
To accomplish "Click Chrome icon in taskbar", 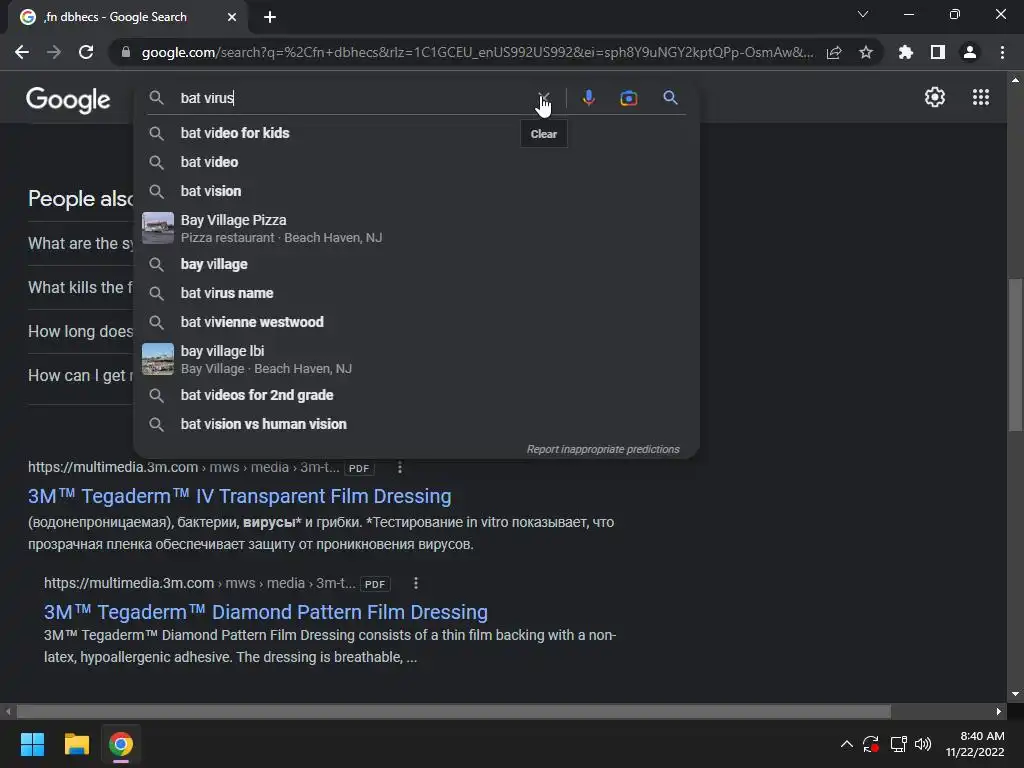I will pyautogui.click(x=121, y=744).
